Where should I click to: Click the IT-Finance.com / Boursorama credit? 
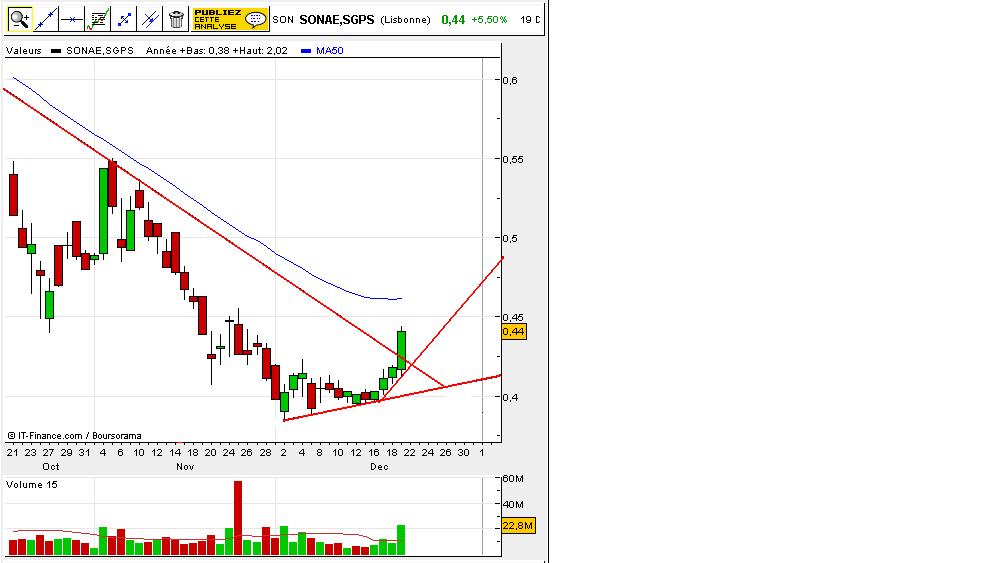pyautogui.click(x=74, y=436)
